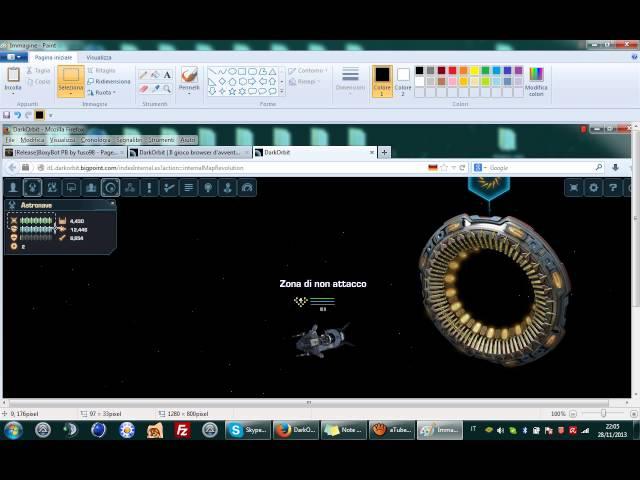The image size is (640, 480).
Task: Click the blue Undo arrow
Action: click(18, 115)
